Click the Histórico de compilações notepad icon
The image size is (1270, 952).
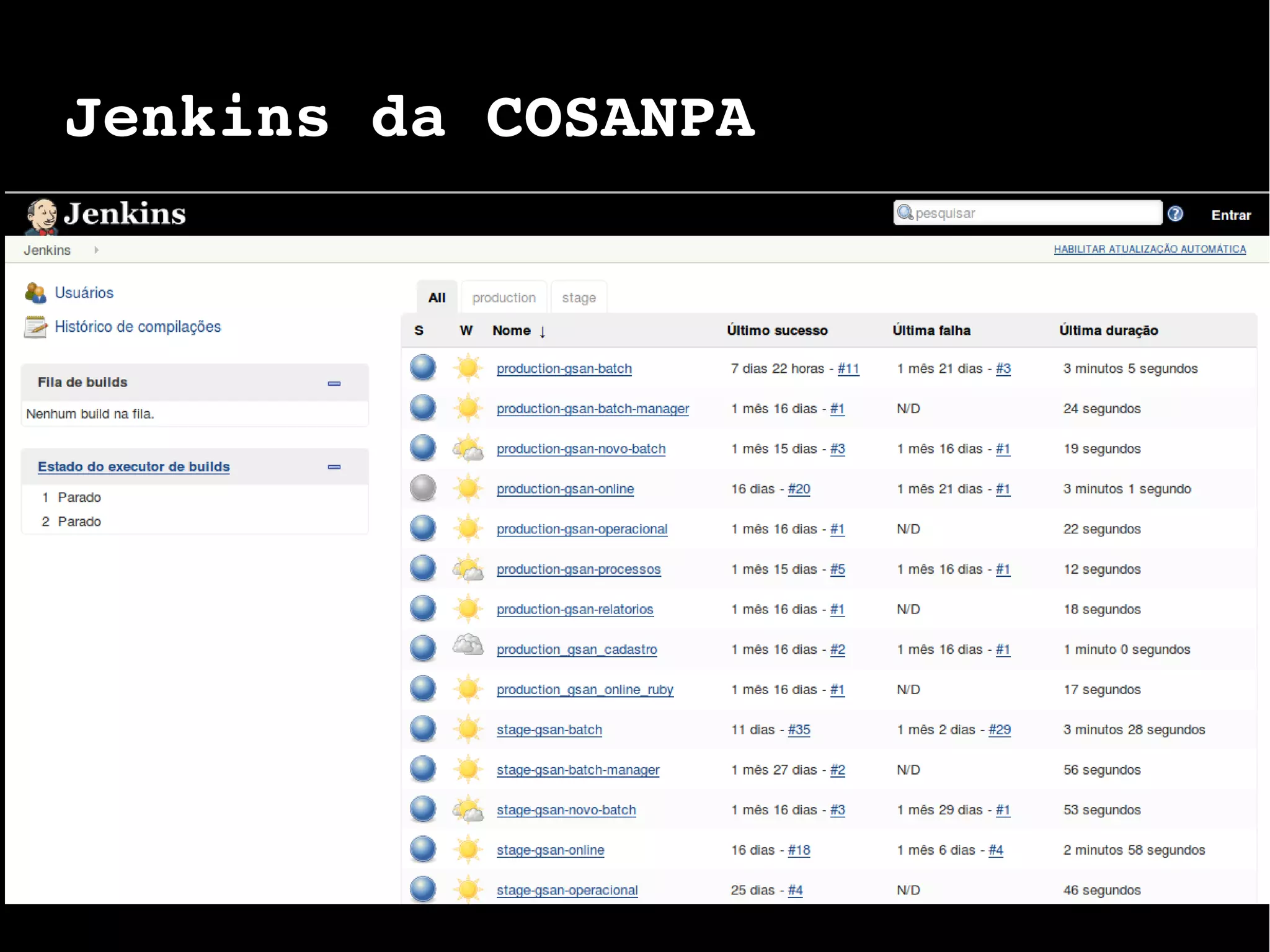[35, 327]
